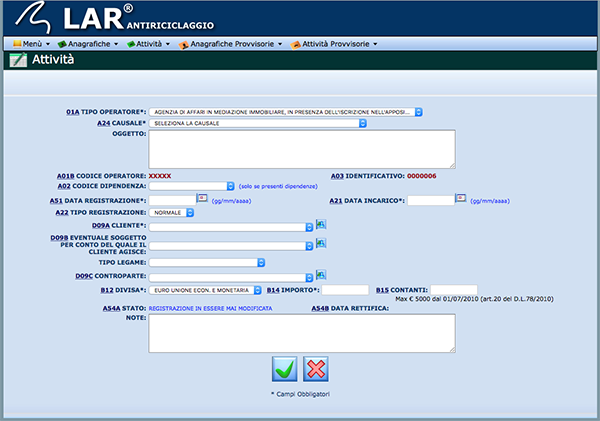Open calendar picker for Data Registrazione
600x421 pixels.
pyautogui.click(x=202, y=199)
